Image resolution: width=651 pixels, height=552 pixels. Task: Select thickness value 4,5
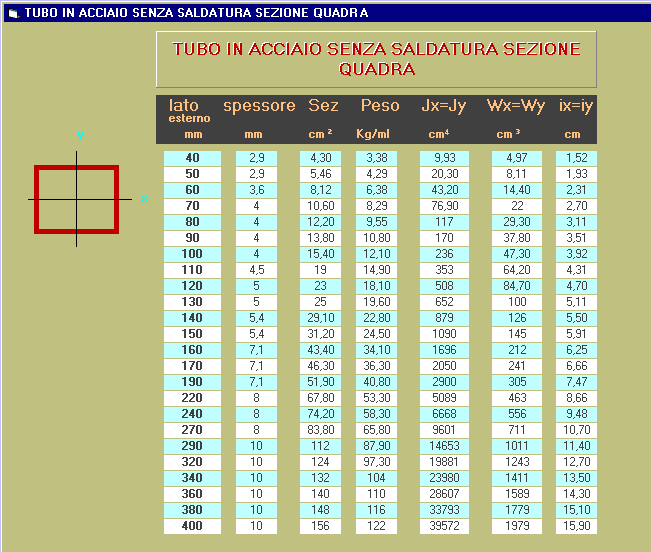pos(256,270)
